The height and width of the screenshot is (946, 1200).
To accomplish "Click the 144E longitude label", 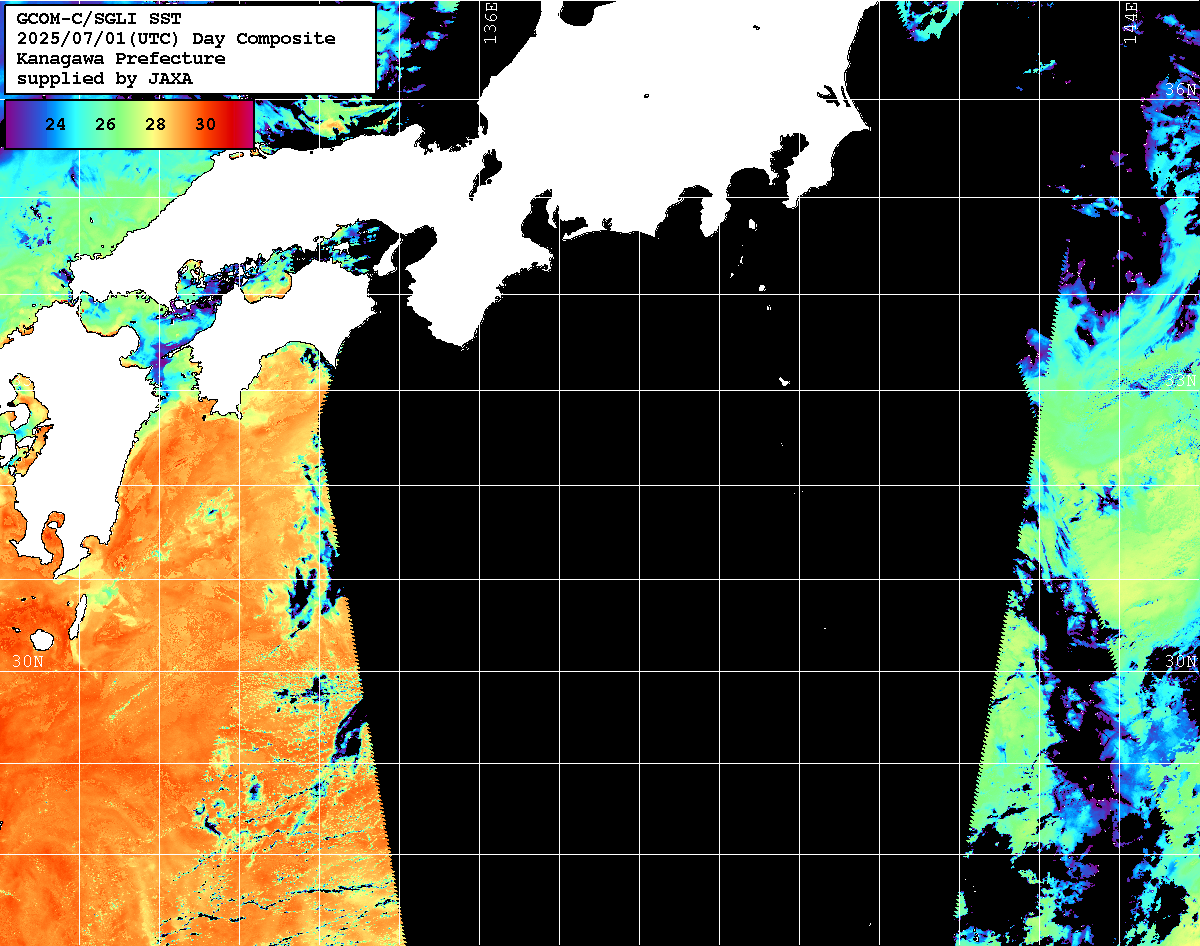I will tap(1131, 23).
